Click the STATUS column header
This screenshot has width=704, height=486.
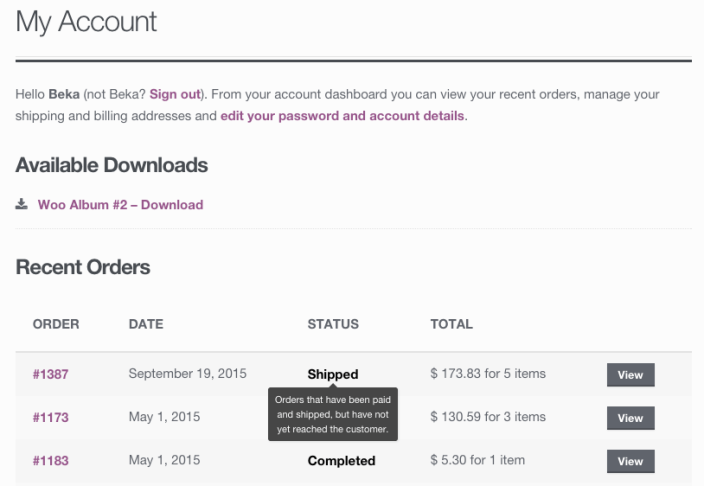coord(333,324)
